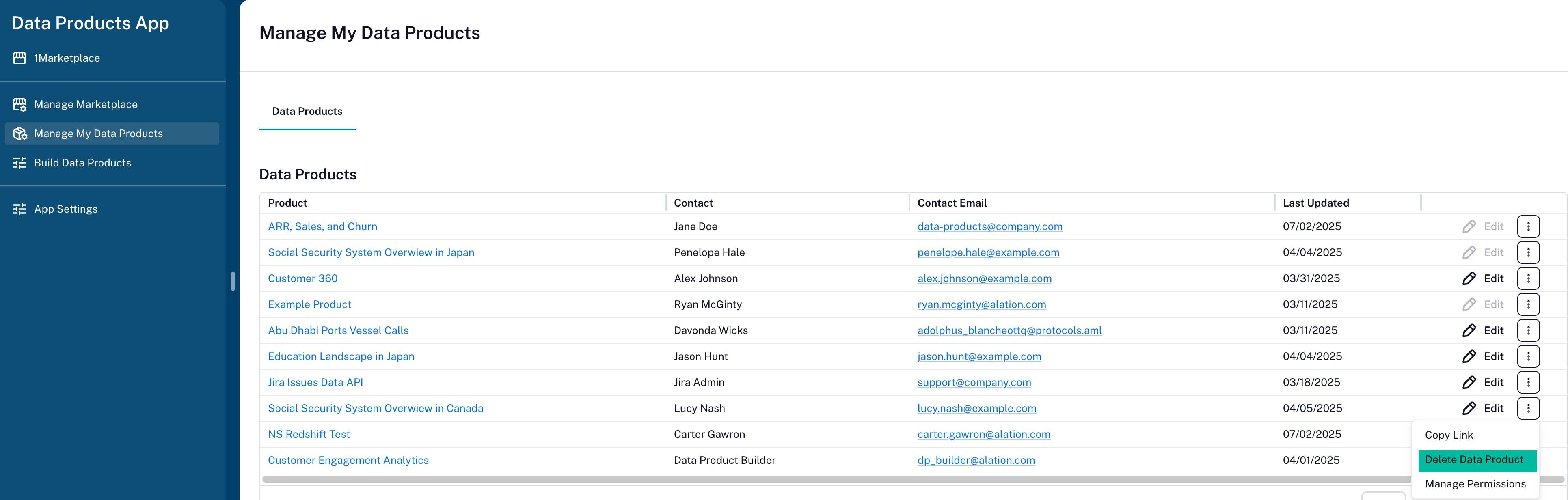This screenshot has height=500, width=1568.
Task: Click pencil icon in Social Security Canada row
Action: click(x=1469, y=408)
